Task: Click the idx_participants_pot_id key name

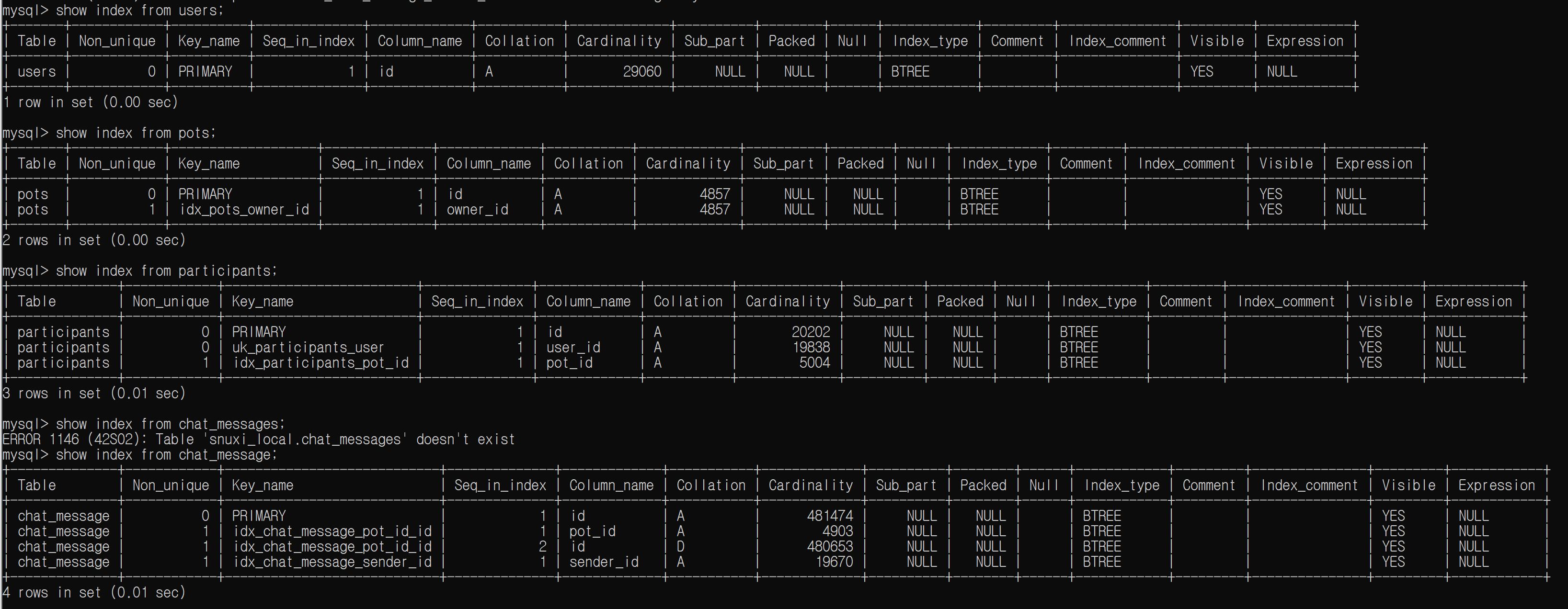Action: tap(321, 363)
